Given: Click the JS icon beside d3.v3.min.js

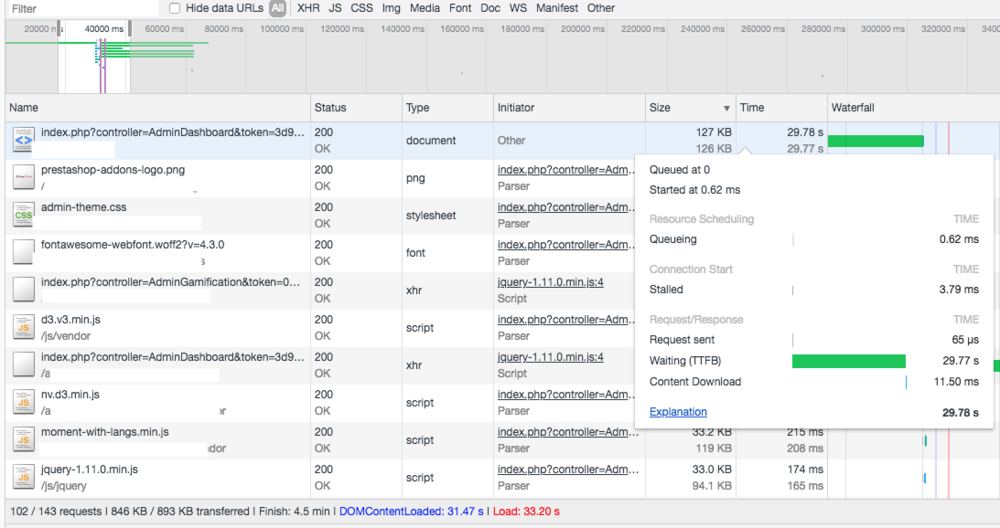Looking at the screenshot, I should pos(24,327).
